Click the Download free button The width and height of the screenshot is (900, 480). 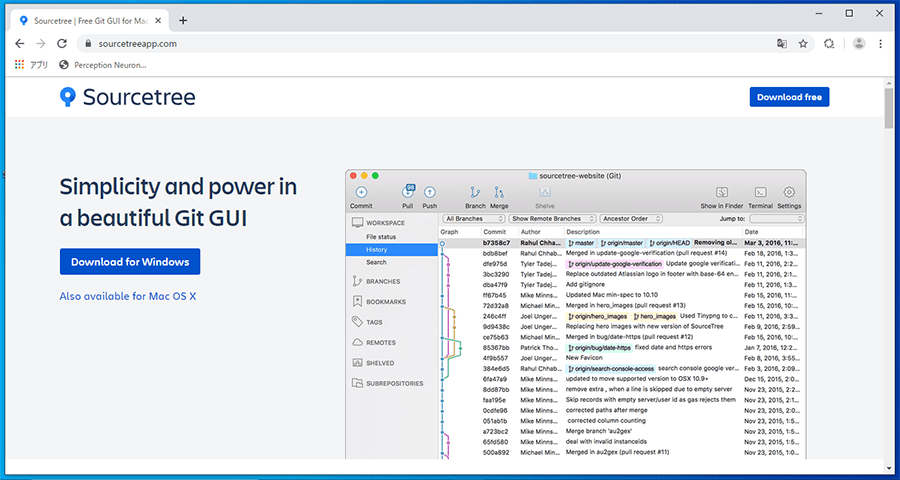click(789, 97)
